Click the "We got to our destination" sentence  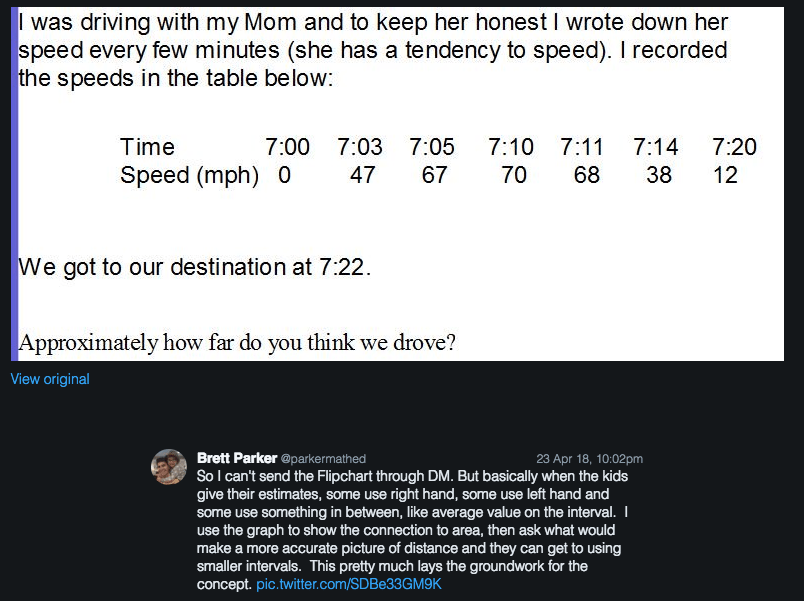click(195, 267)
